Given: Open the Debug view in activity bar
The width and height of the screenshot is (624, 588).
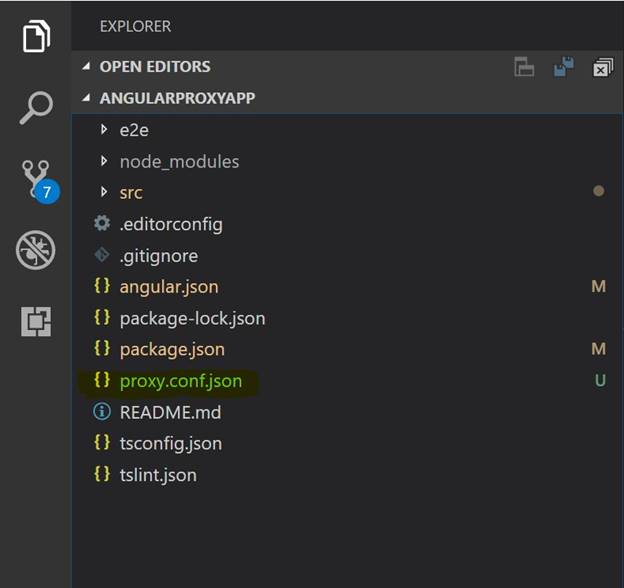Looking at the screenshot, I should pyautogui.click(x=36, y=250).
